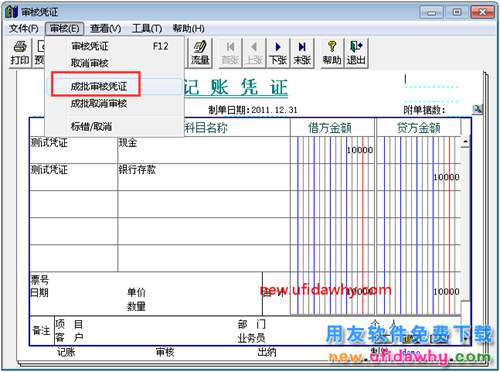Screen dimensions: 500x372
Task: Click credit amount 10000 in 银行存款 row
Action: (x=446, y=177)
